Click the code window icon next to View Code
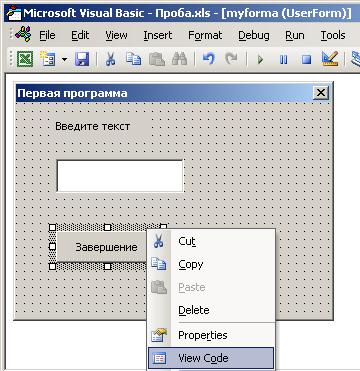This screenshot has height=371, width=360. point(159,358)
